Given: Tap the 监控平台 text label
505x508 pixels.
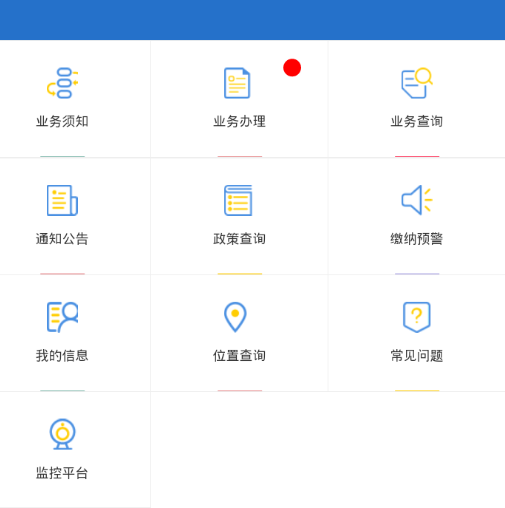Looking at the screenshot, I should pyautogui.click(x=62, y=473).
